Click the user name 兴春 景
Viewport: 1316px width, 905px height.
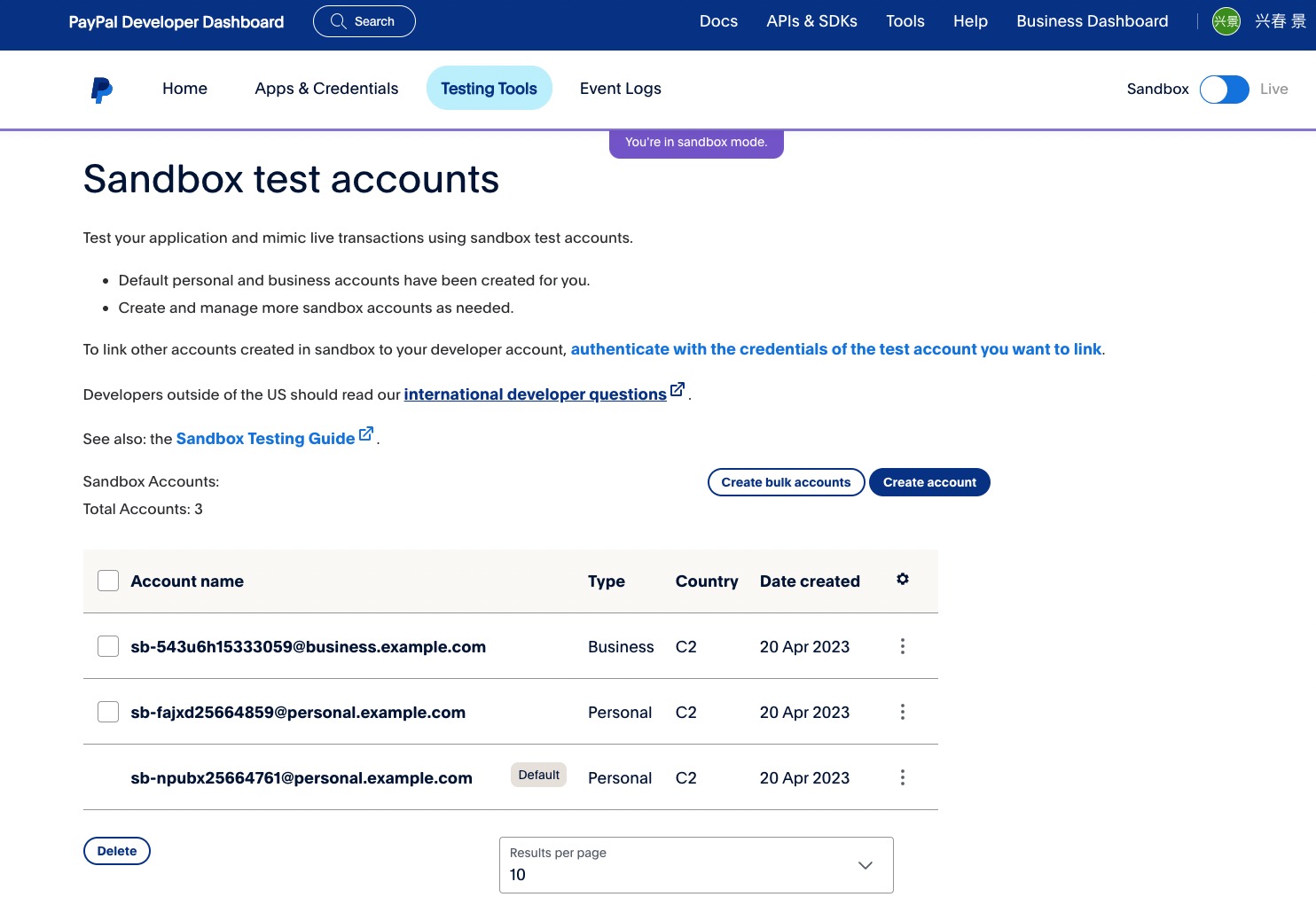pos(1280,21)
